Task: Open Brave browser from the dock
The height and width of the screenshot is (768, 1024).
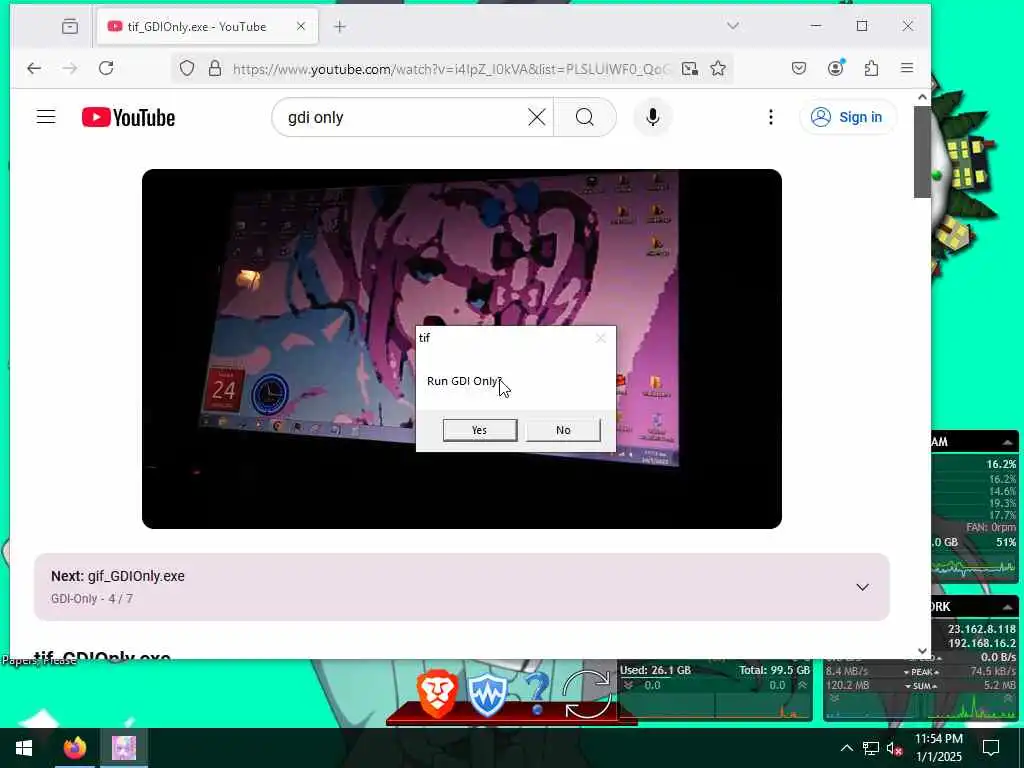Action: pos(436,694)
